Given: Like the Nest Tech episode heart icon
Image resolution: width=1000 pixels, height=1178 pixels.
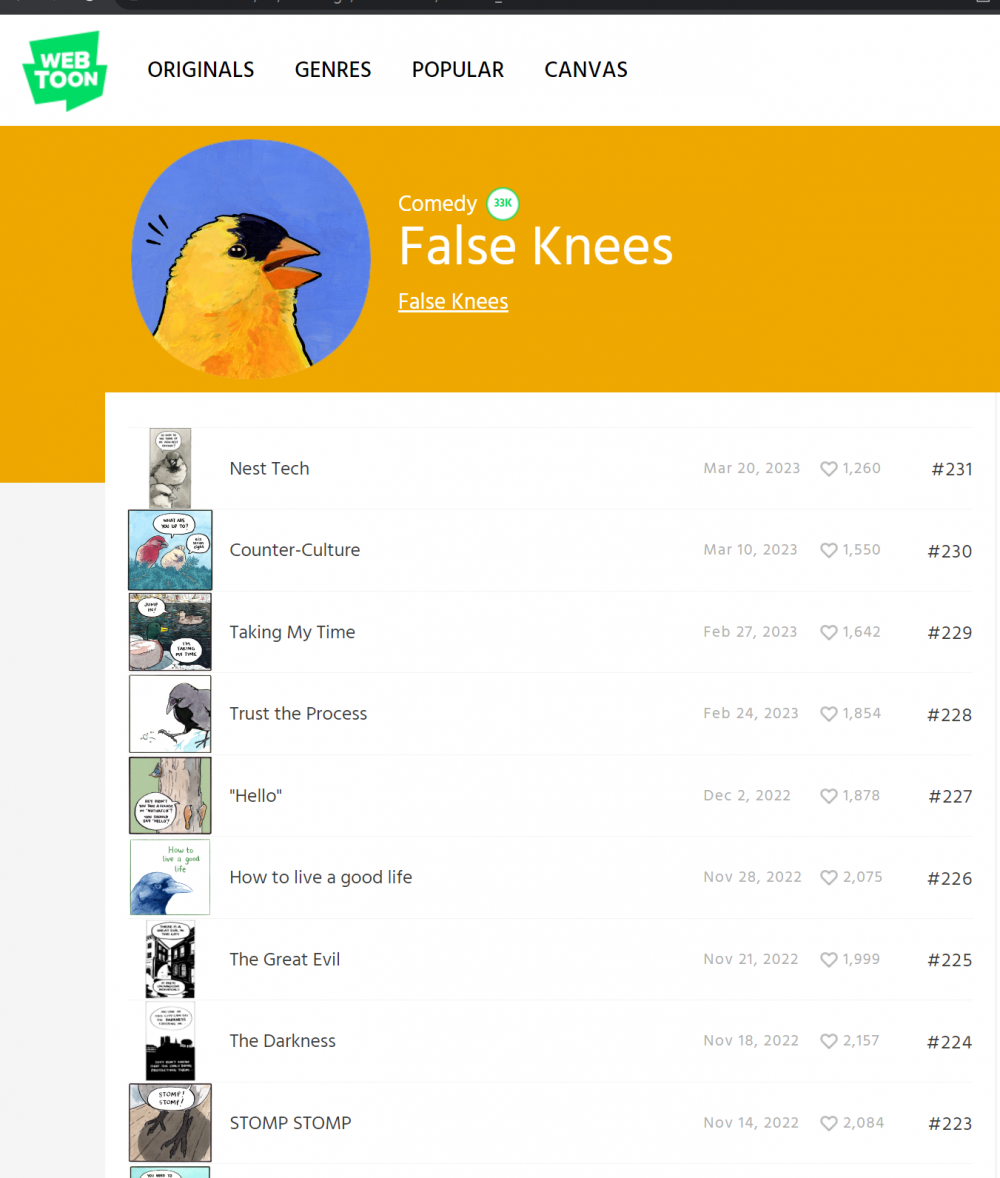Looking at the screenshot, I should 829,469.
